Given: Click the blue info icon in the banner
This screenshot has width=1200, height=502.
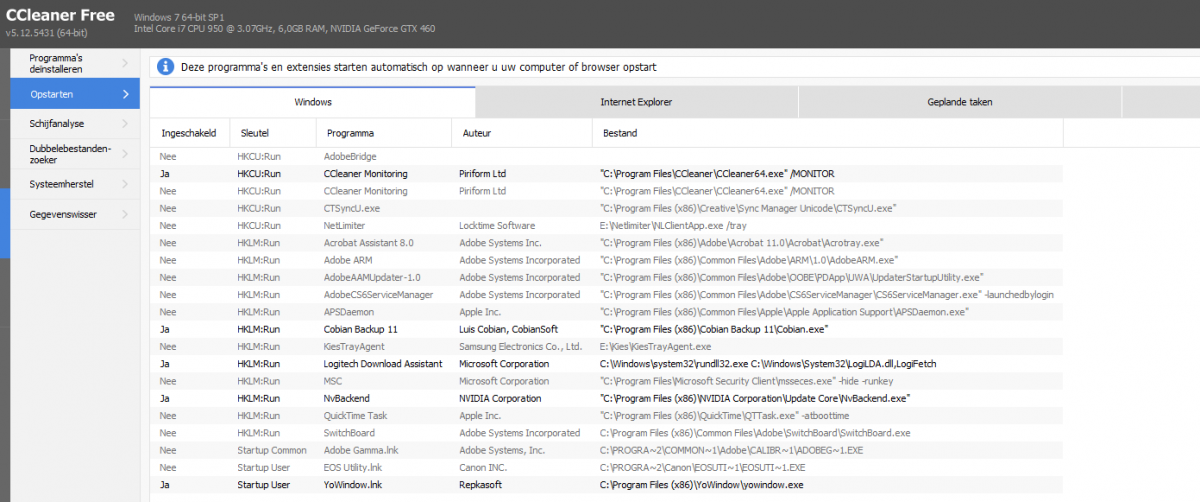Looking at the screenshot, I should pos(166,67).
